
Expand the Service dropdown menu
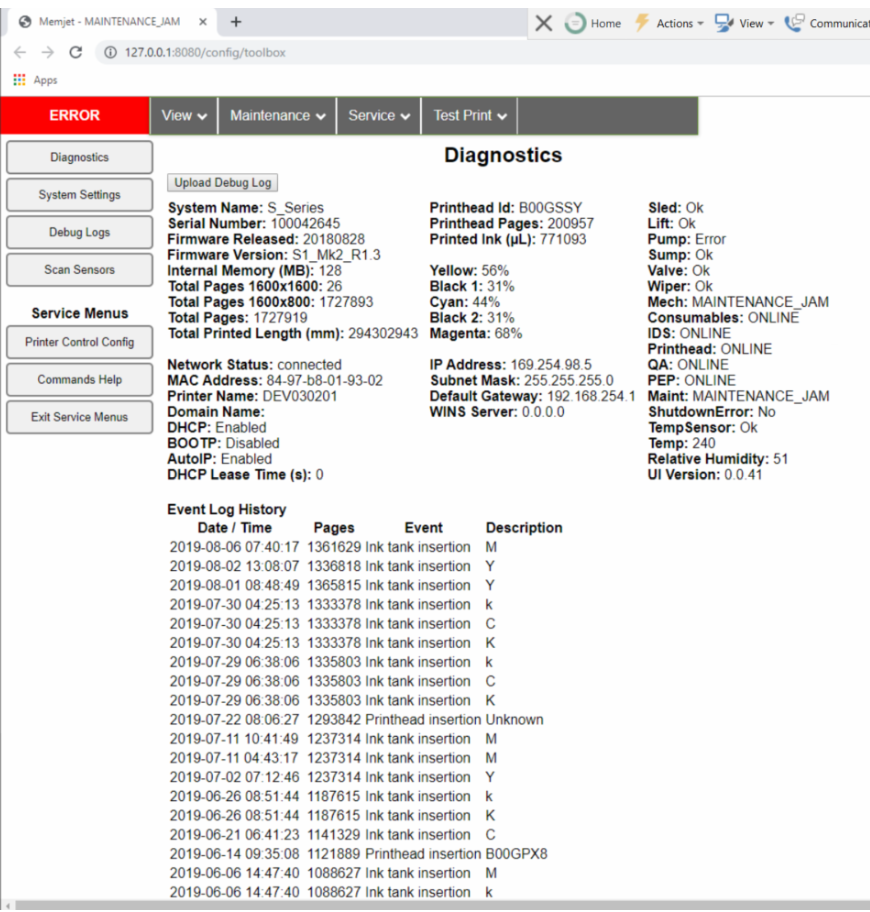click(379, 116)
